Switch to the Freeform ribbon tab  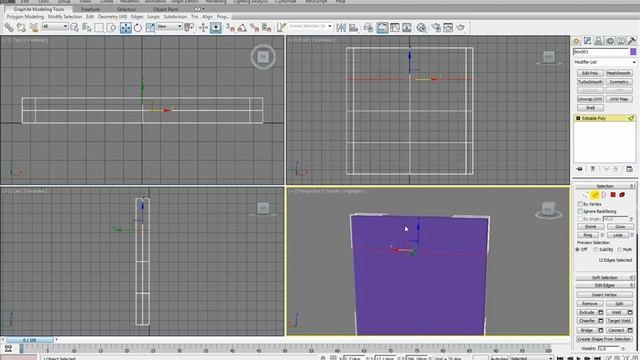90,9
